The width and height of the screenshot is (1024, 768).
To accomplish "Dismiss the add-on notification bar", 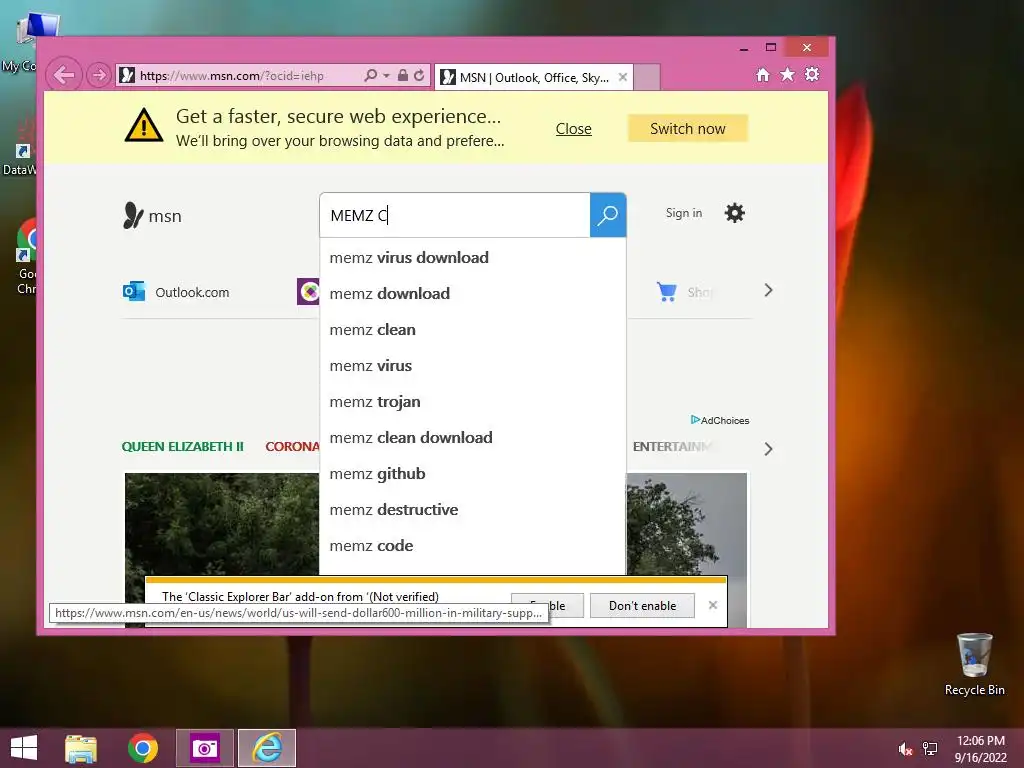I will click(713, 605).
